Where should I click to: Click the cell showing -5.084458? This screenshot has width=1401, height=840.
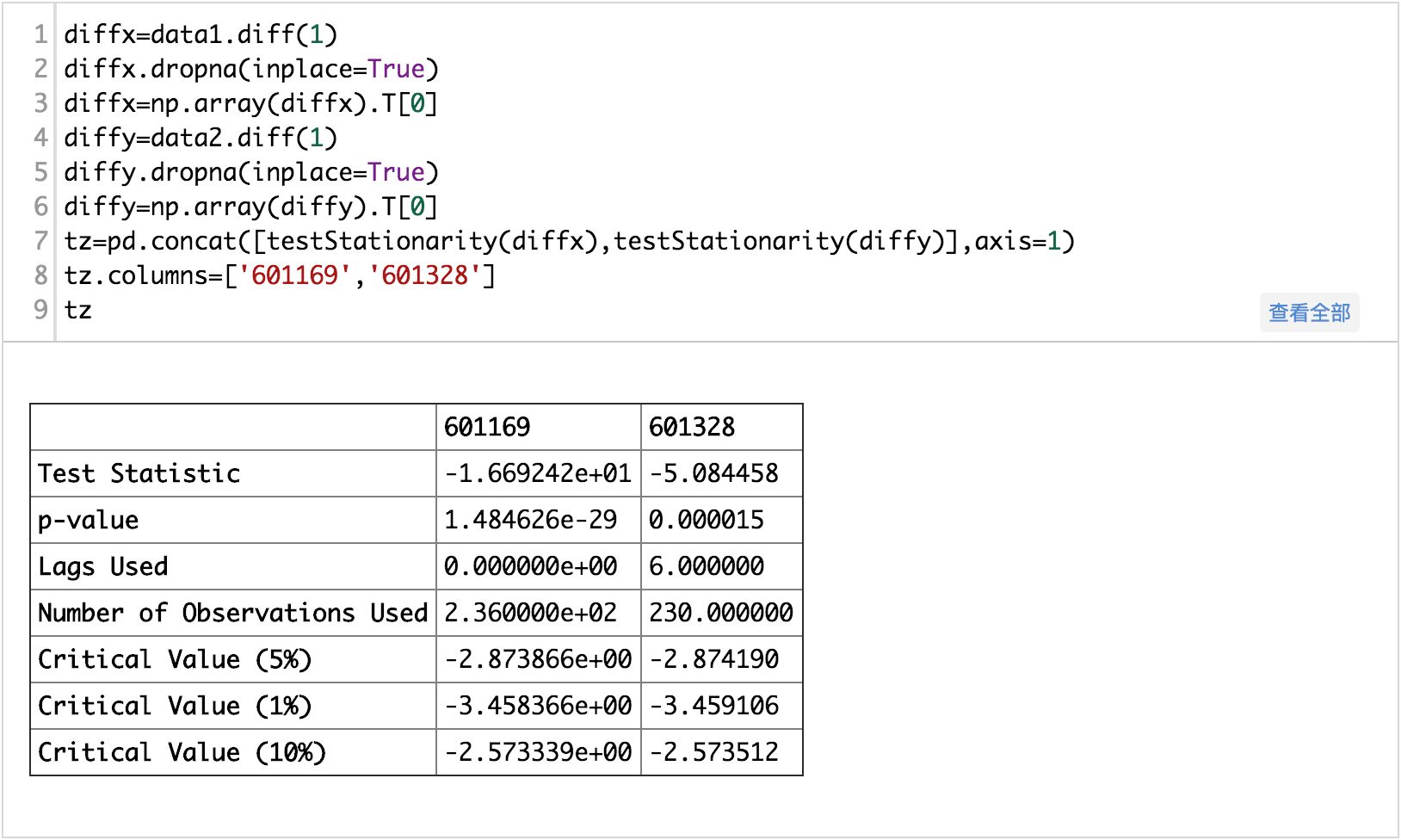point(713,473)
